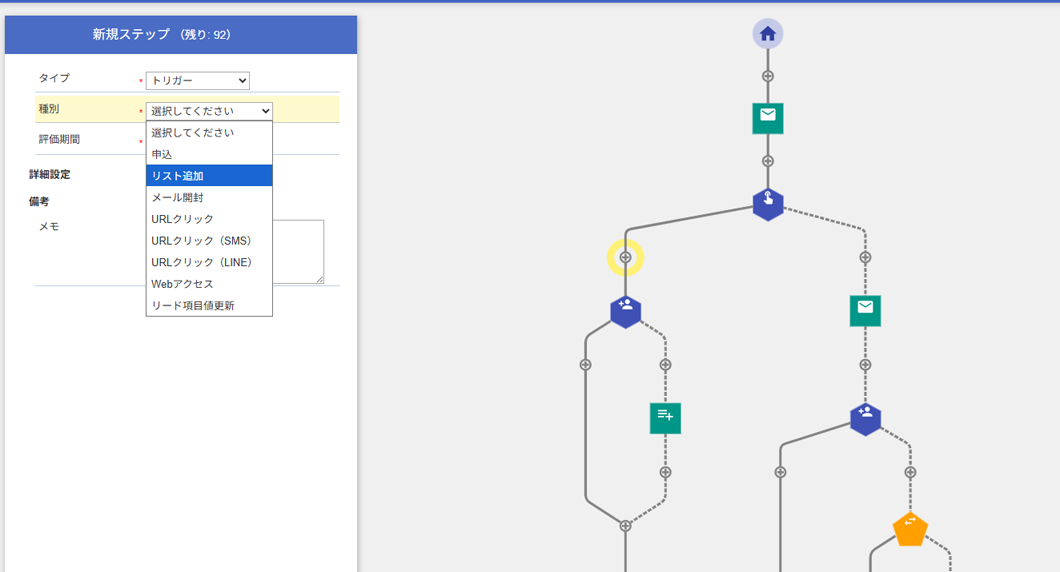Select the green mail step below home
1060x572 pixels.
[767, 118]
